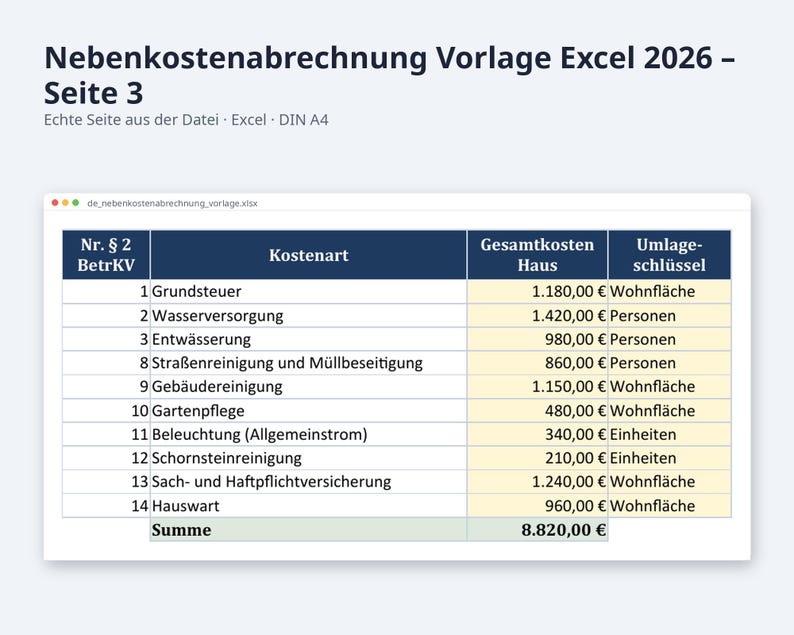Click number 8 in the Straßenreinigung row
The height and width of the screenshot is (635, 794).
pyautogui.click(x=106, y=363)
